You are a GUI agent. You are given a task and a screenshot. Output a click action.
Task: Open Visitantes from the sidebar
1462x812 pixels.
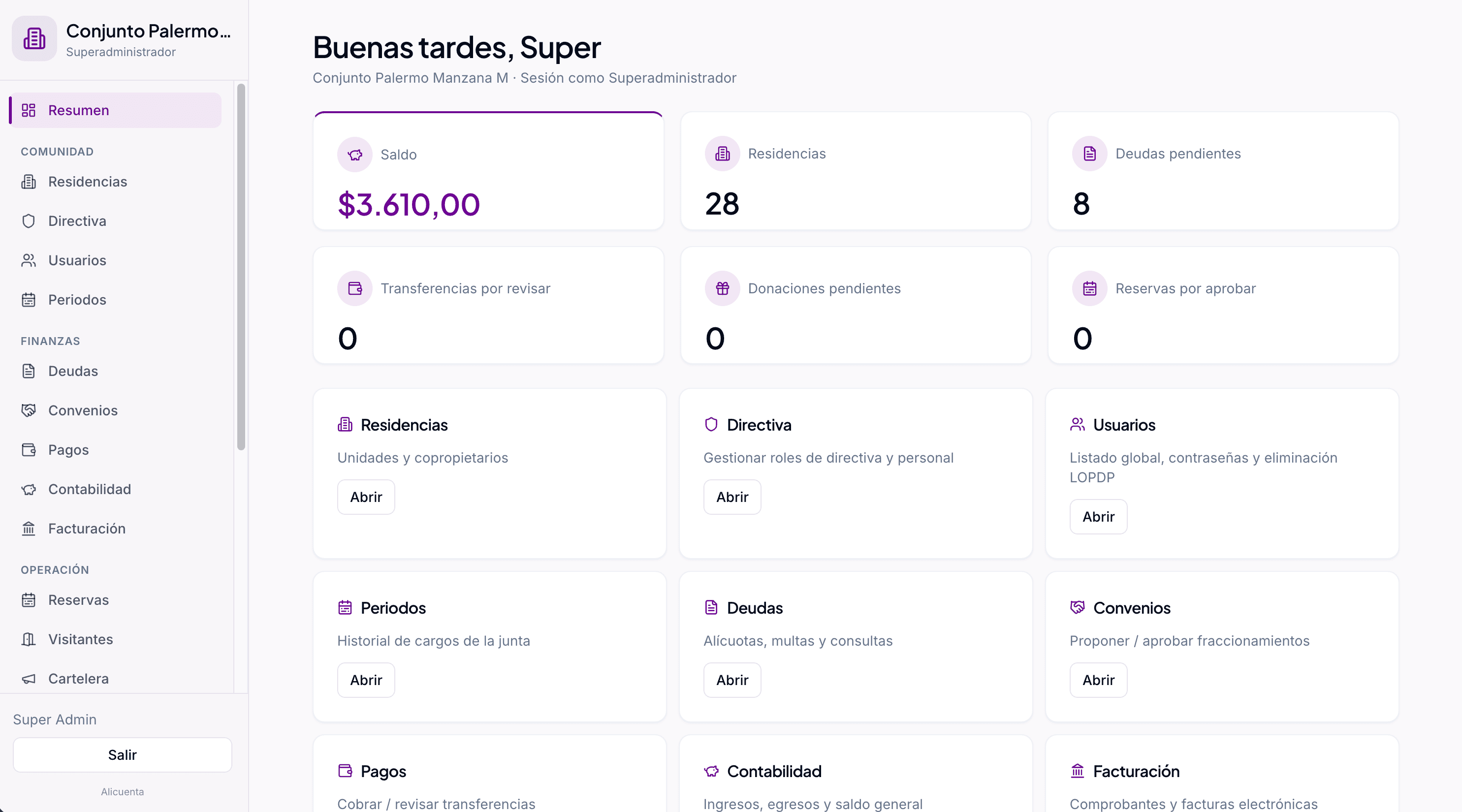coord(115,639)
